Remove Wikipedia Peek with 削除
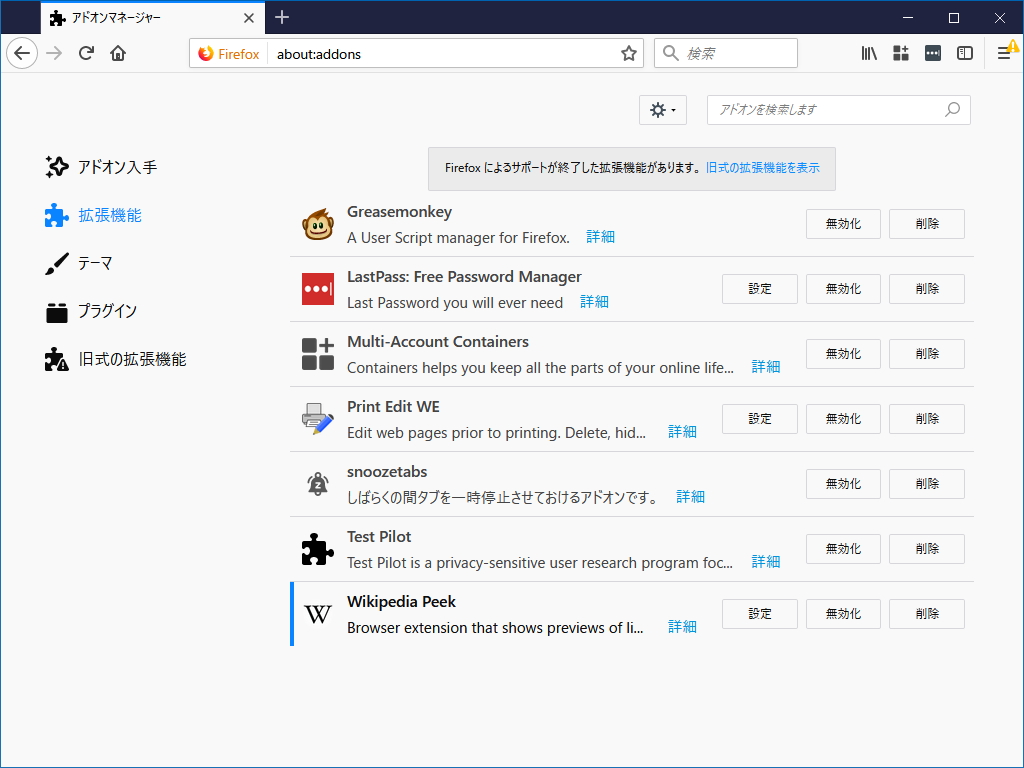 [927, 614]
